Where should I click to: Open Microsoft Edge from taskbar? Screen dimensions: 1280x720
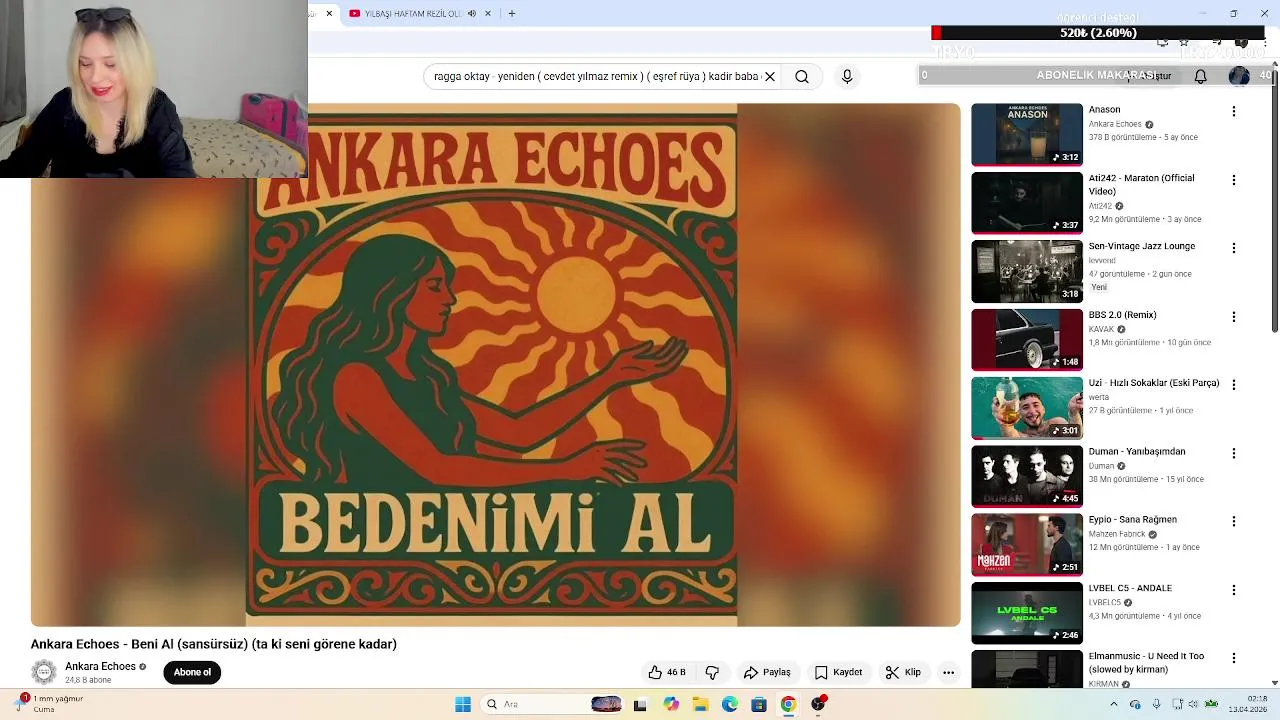(x=729, y=704)
